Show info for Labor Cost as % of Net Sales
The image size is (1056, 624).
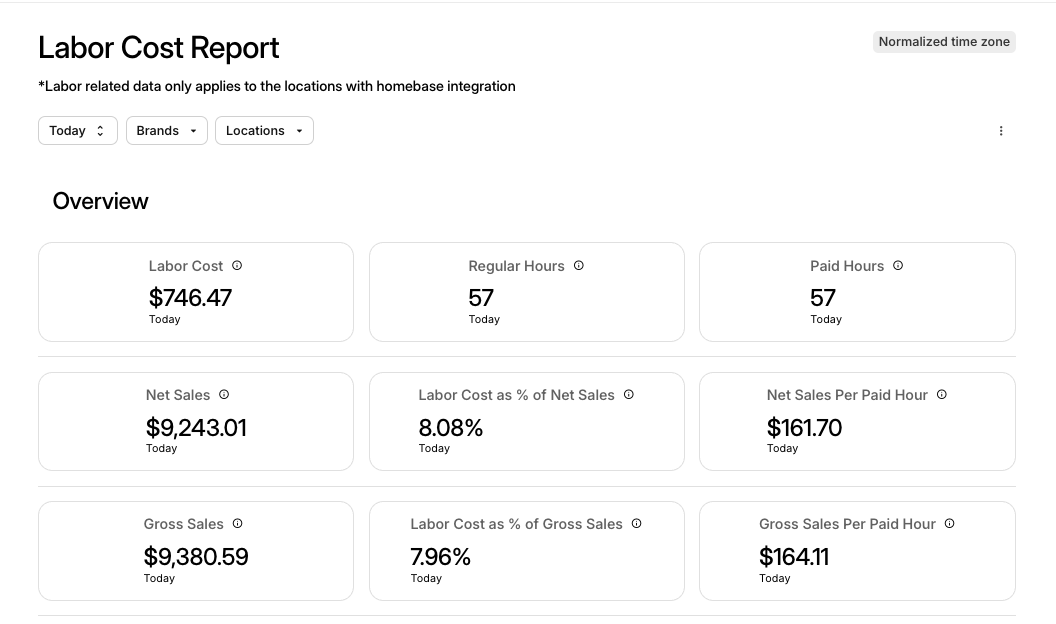(629, 395)
